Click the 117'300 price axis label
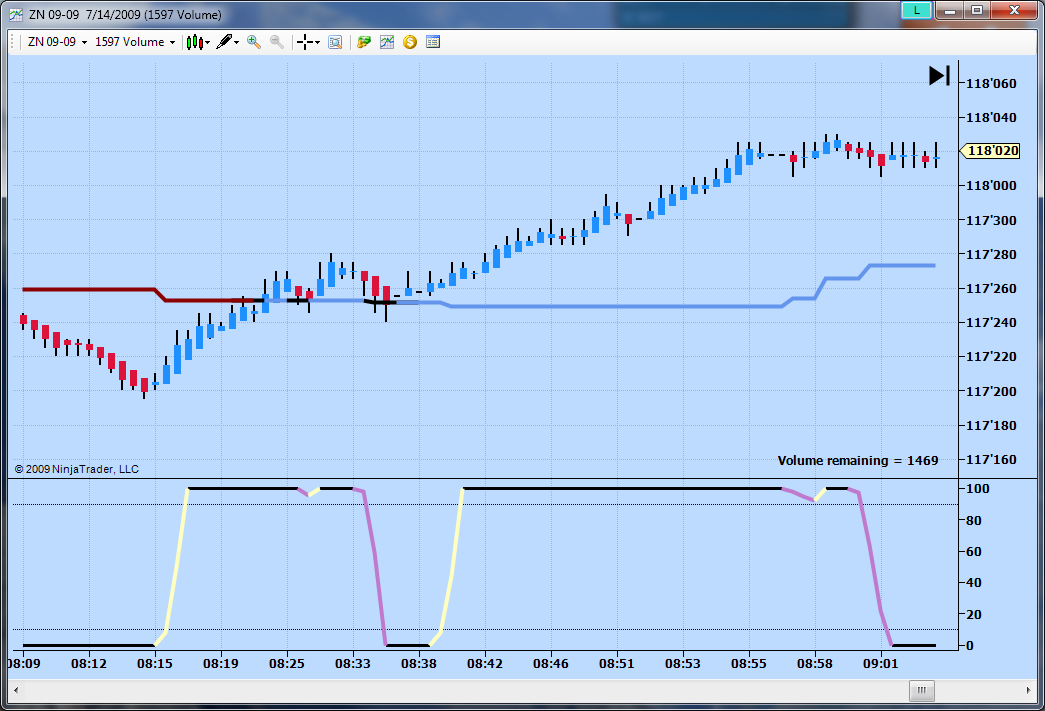1045x711 pixels. coord(991,220)
